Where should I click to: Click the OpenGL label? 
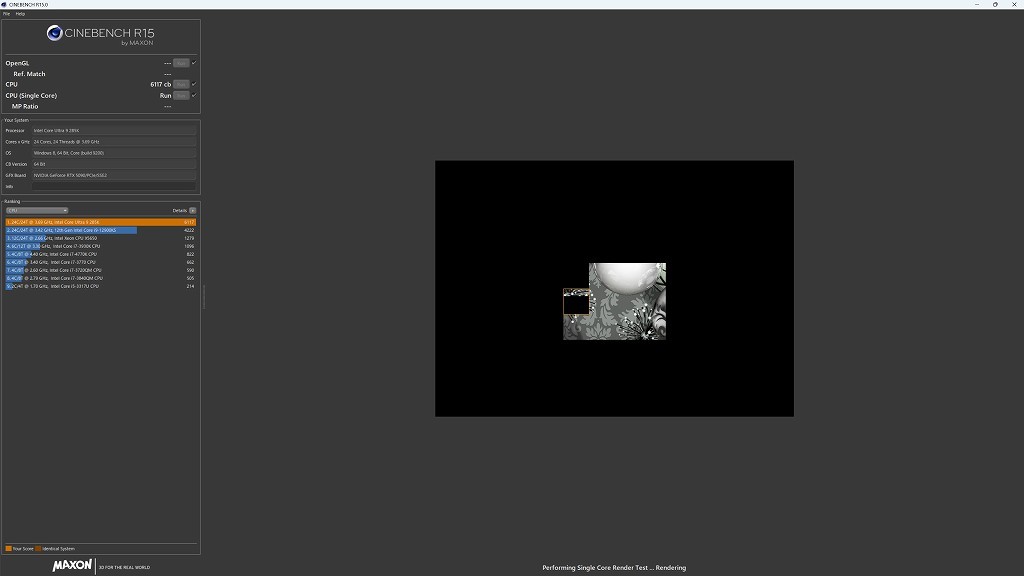17,63
